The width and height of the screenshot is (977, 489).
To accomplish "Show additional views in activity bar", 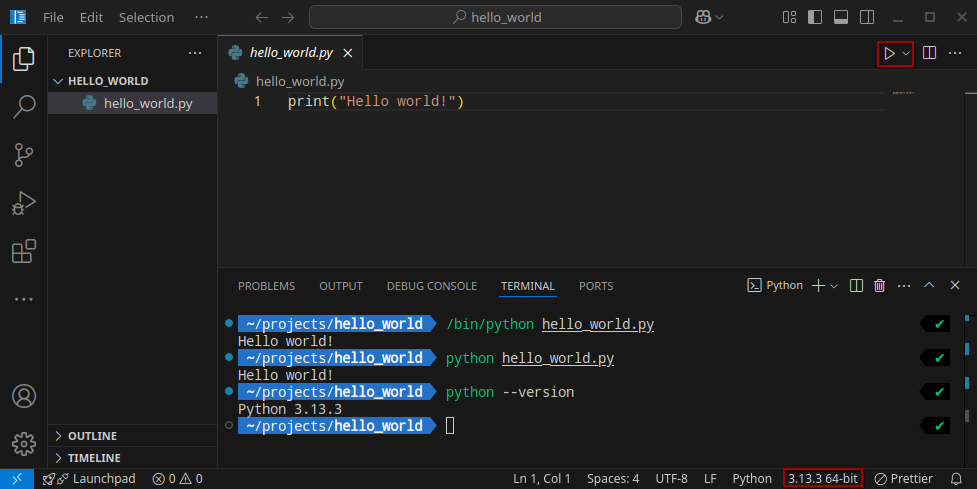I will coord(24,300).
